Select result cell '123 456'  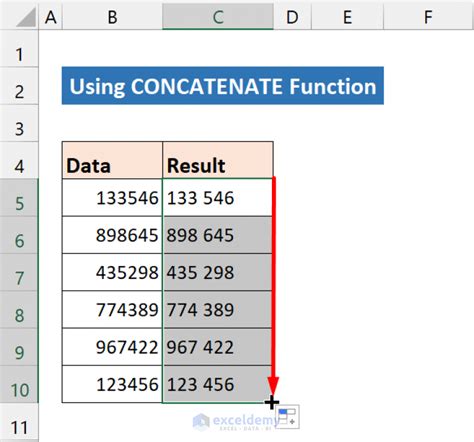218,384
